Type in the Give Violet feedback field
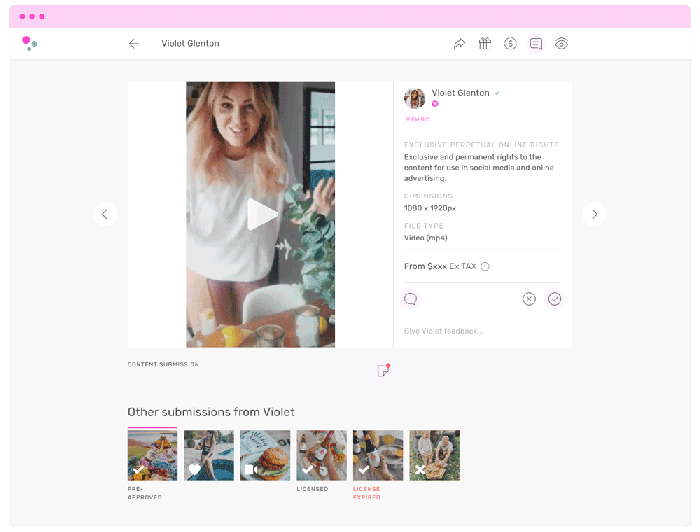The width and height of the screenshot is (700, 532). click(x=480, y=331)
